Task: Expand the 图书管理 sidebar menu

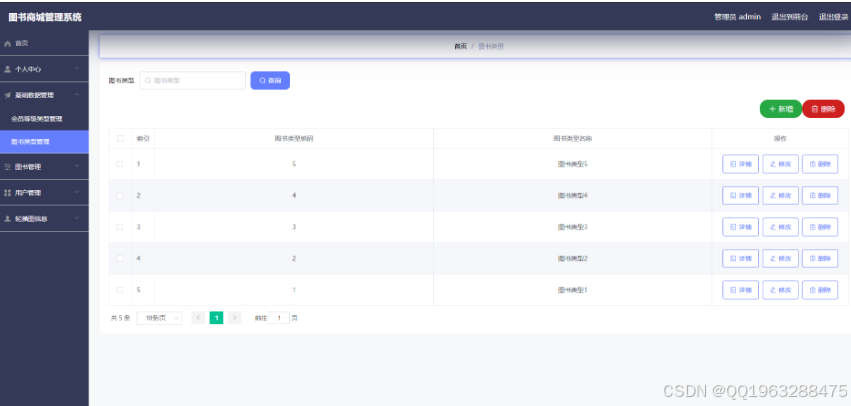Action: tap(44, 167)
